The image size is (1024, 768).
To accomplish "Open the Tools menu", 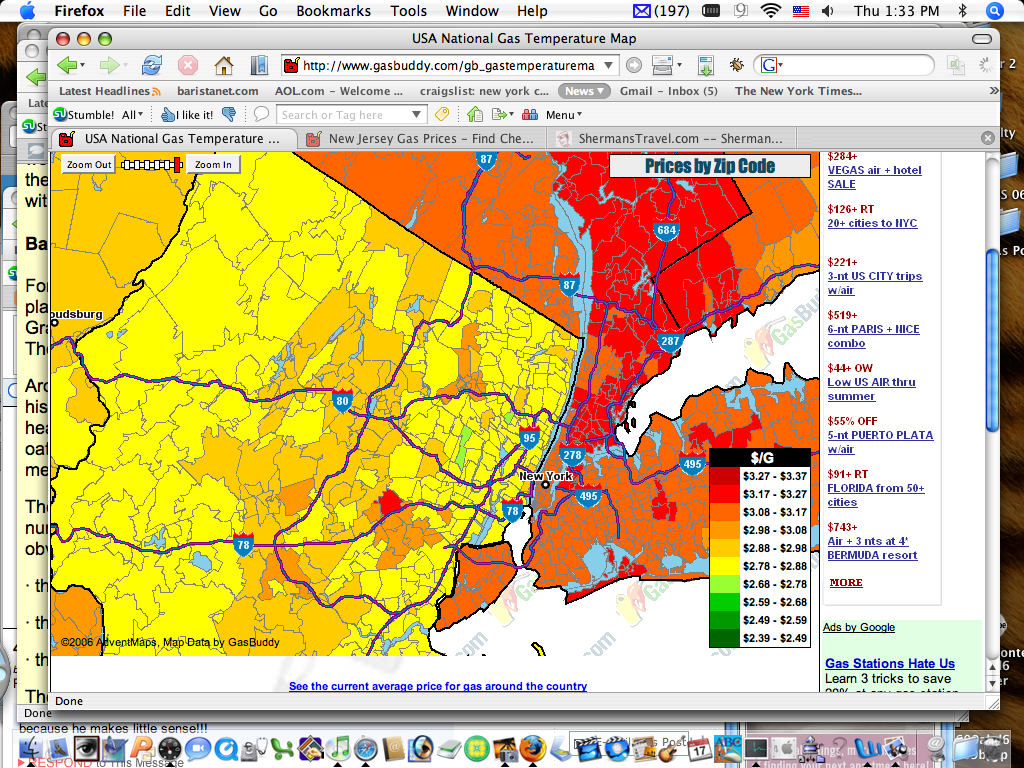I will 408,10.
